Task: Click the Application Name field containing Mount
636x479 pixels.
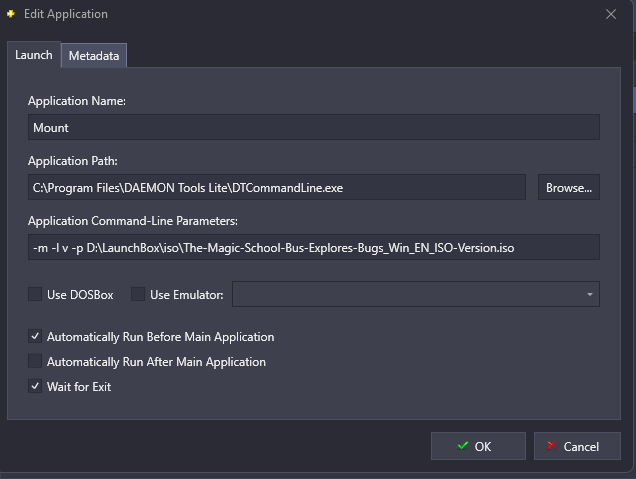Action: (314, 127)
